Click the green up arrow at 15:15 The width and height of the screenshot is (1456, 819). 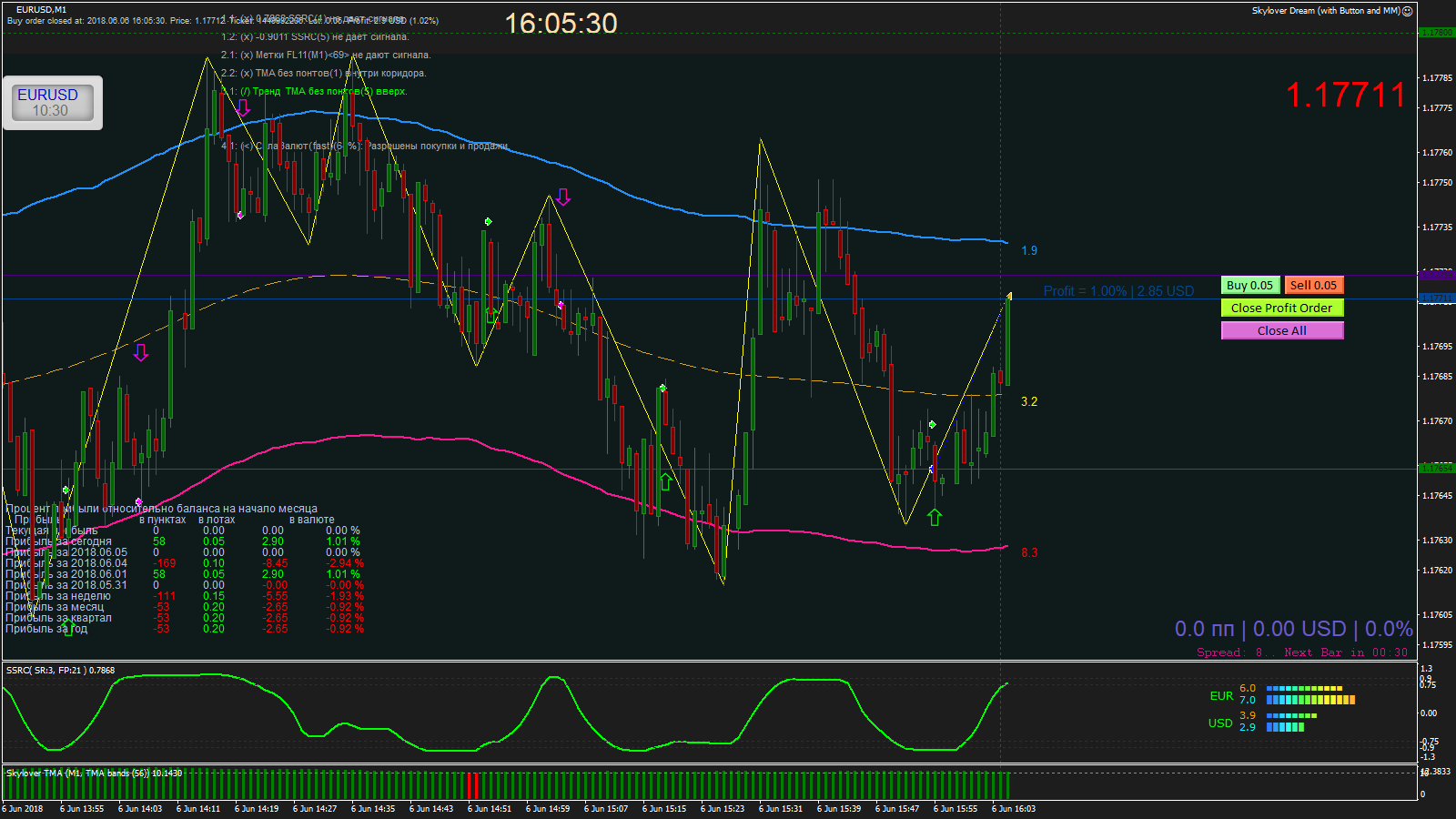[665, 481]
